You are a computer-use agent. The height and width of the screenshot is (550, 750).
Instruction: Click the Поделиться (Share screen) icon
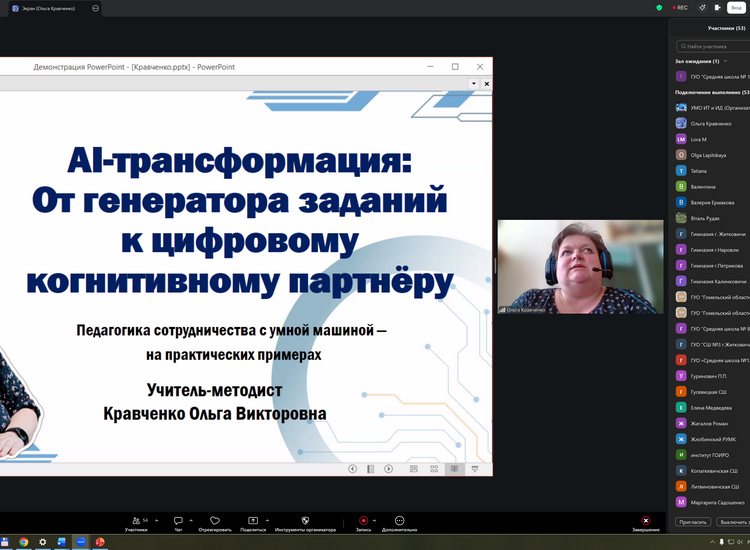pos(253,520)
